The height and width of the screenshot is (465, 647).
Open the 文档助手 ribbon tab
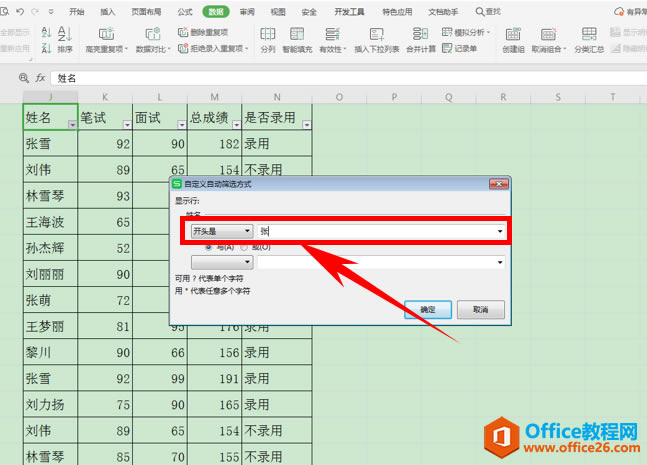pos(443,12)
